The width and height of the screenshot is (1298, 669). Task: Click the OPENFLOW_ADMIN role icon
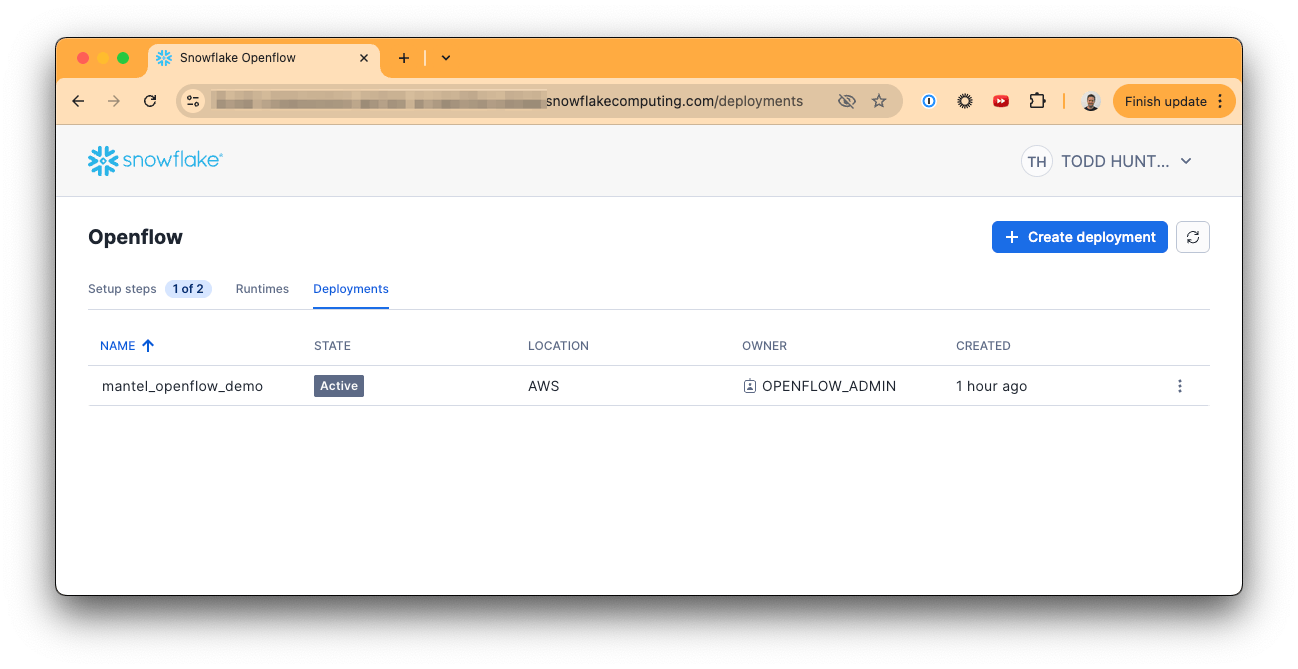(x=750, y=386)
